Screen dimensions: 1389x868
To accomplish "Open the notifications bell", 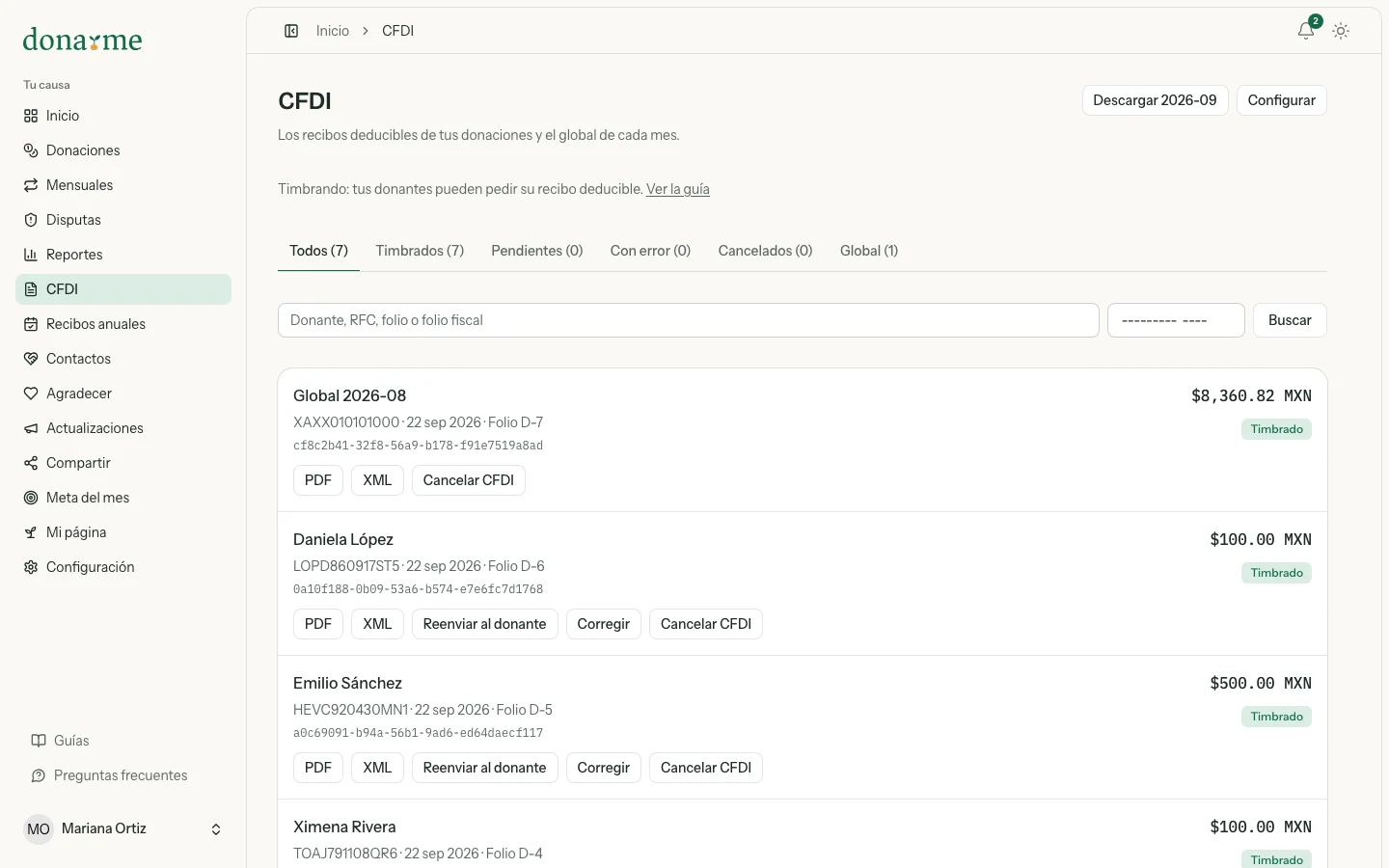I will (1306, 31).
